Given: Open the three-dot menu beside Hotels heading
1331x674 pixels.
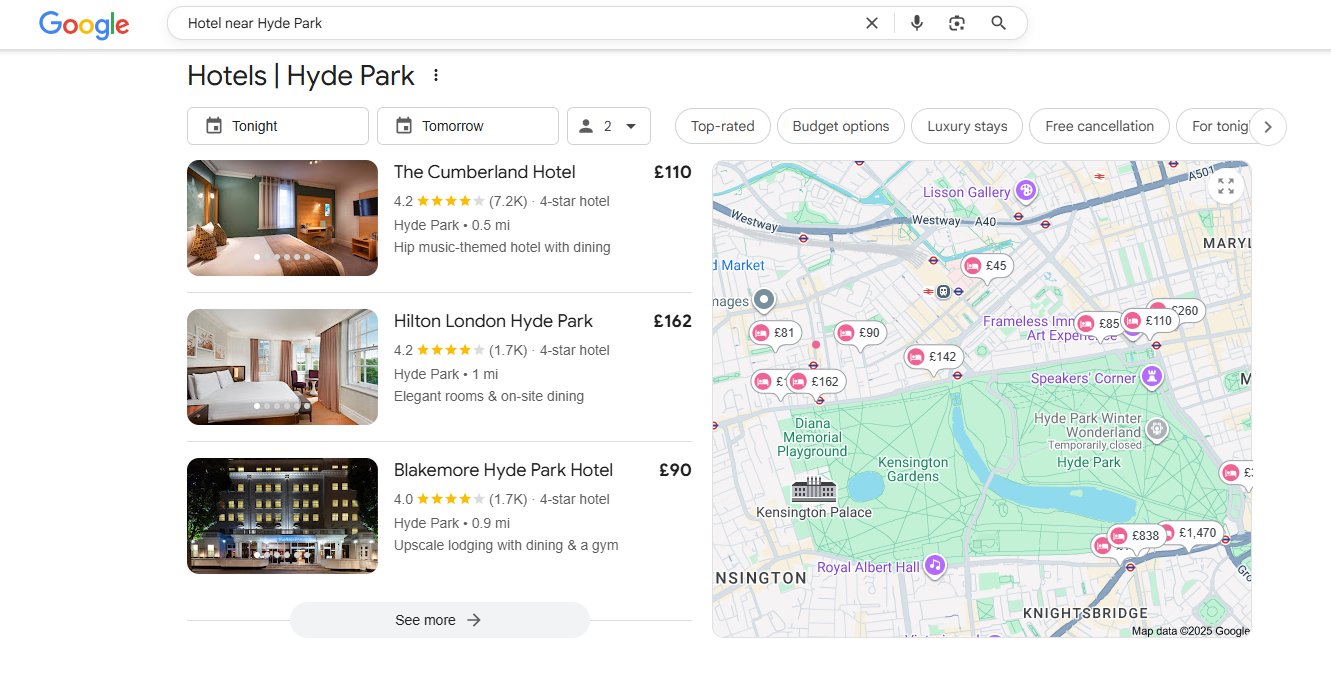Looking at the screenshot, I should pyautogui.click(x=435, y=76).
